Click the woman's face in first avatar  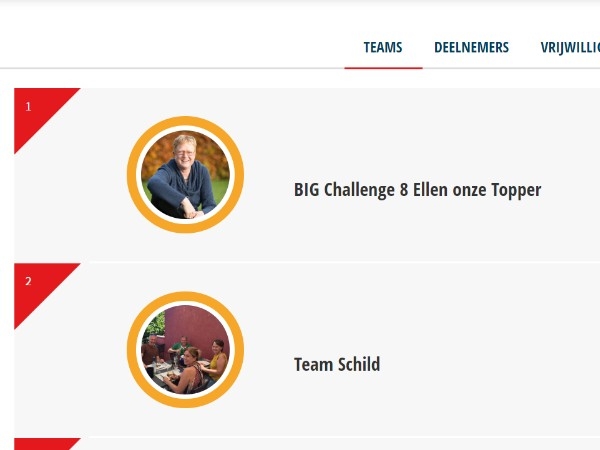coord(185,149)
